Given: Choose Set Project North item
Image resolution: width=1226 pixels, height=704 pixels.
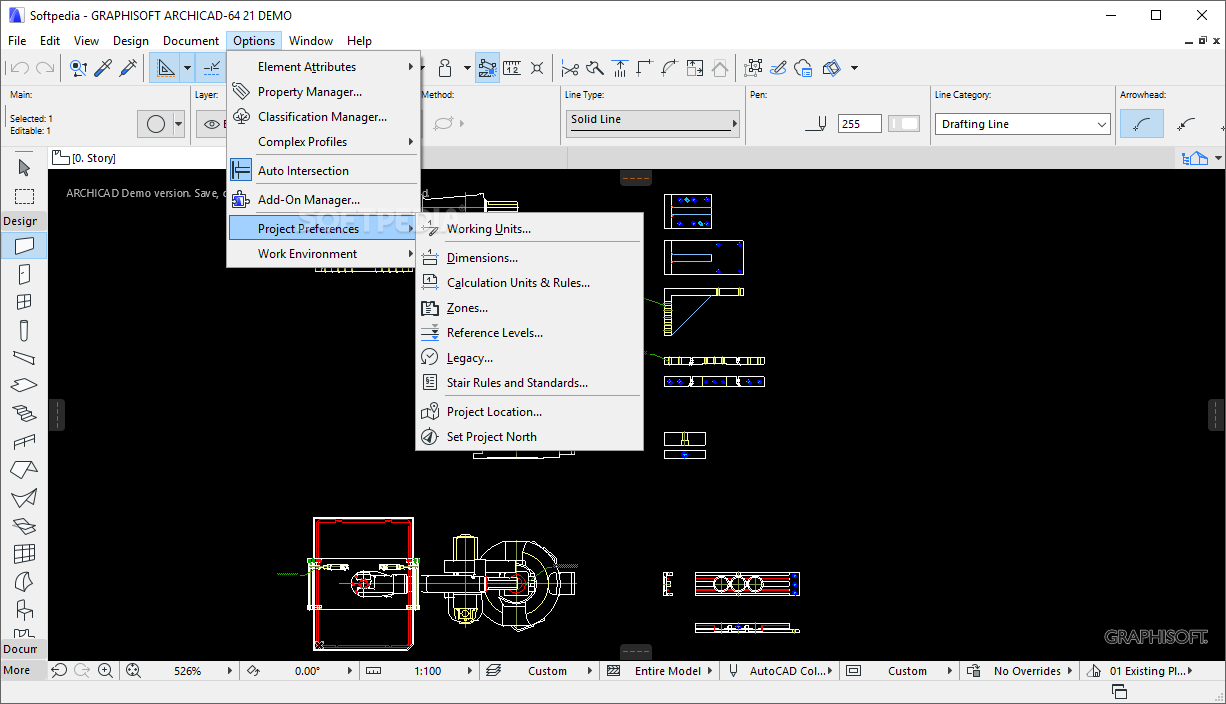Looking at the screenshot, I should [x=529, y=437].
